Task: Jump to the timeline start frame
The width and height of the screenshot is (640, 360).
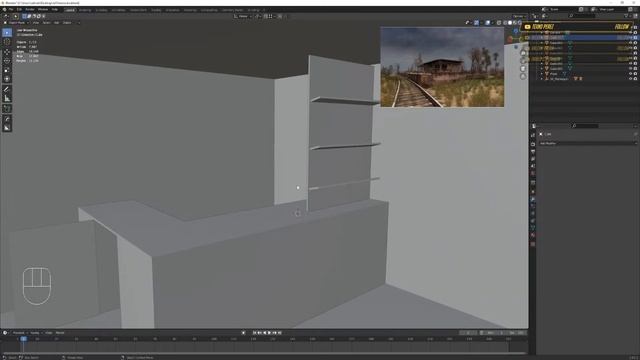Action: 254,333
